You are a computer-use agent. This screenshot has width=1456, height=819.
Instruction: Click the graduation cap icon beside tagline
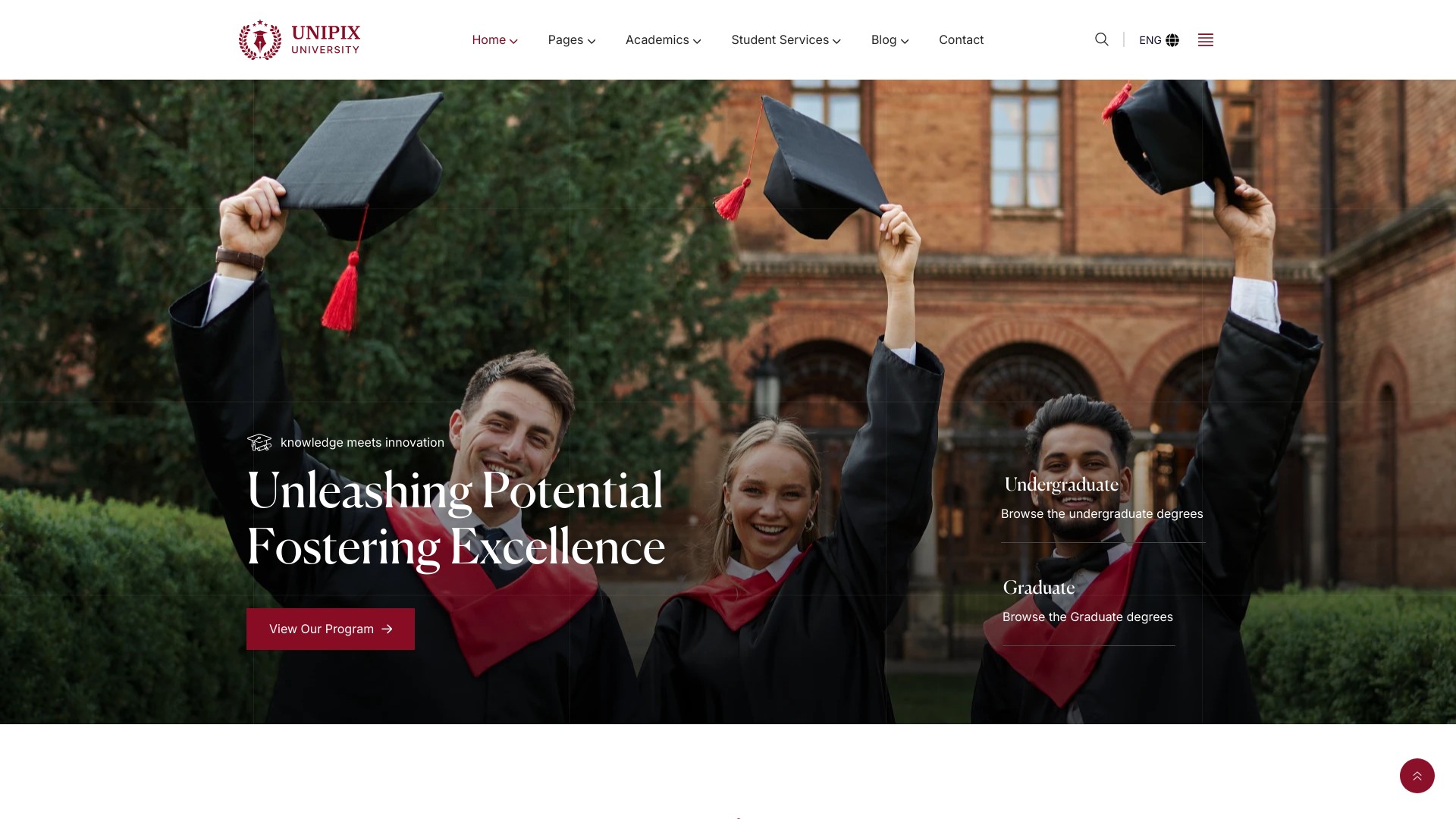259,442
